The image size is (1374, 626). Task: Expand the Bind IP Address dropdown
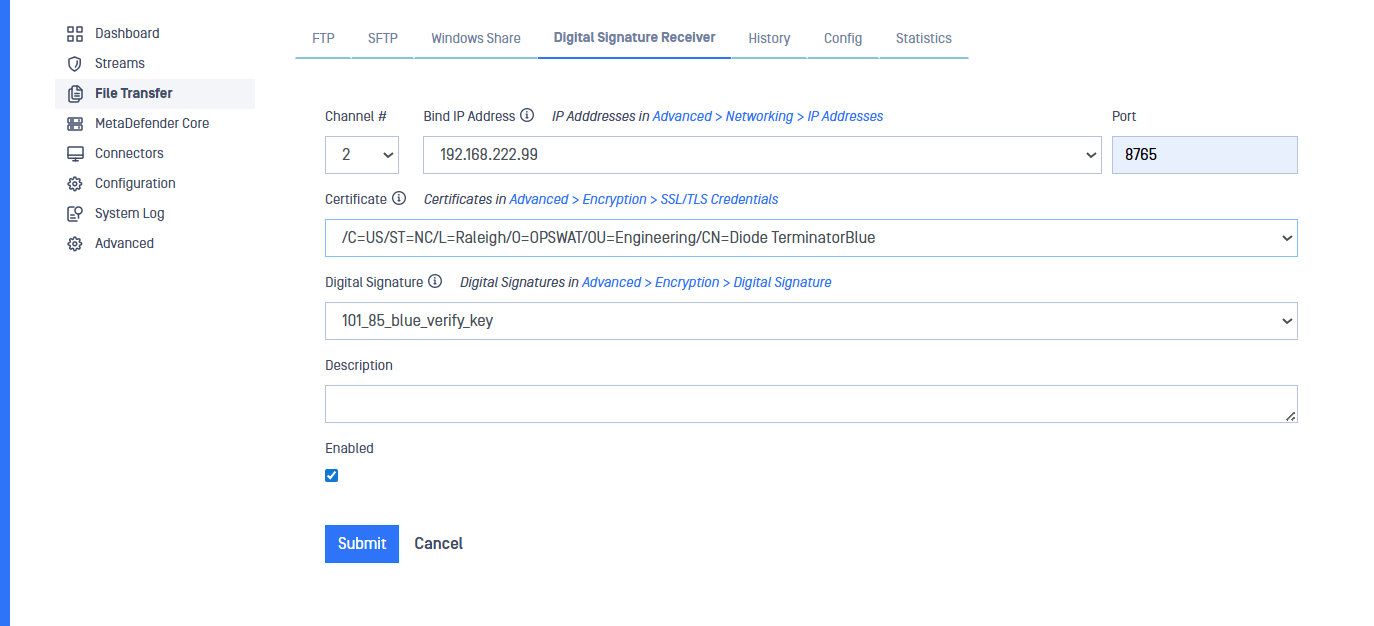pos(762,155)
